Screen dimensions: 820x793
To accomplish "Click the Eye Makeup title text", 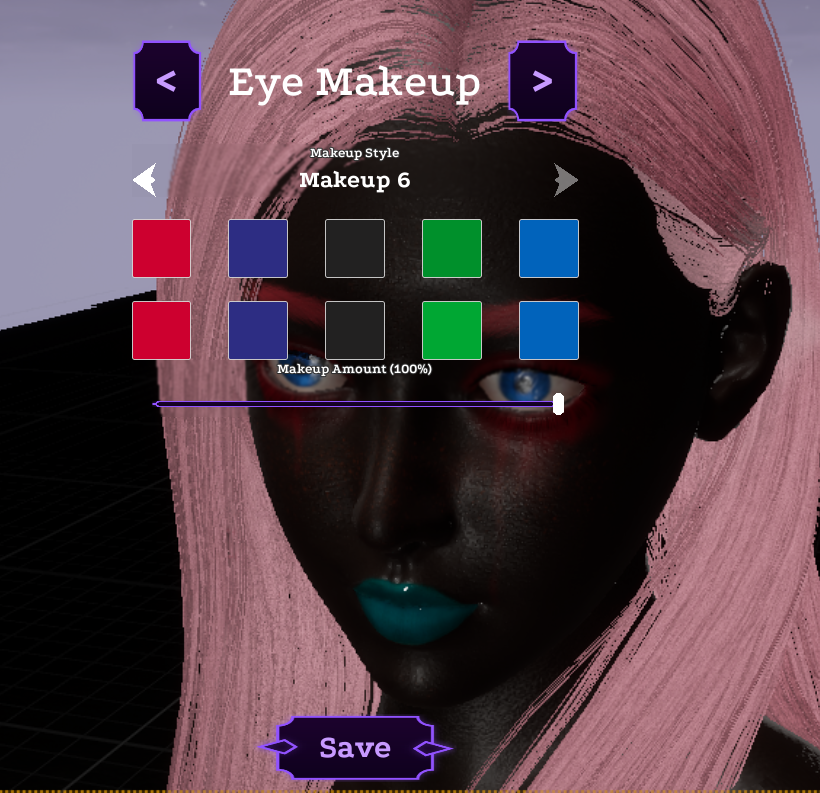I will coord(355,83).
